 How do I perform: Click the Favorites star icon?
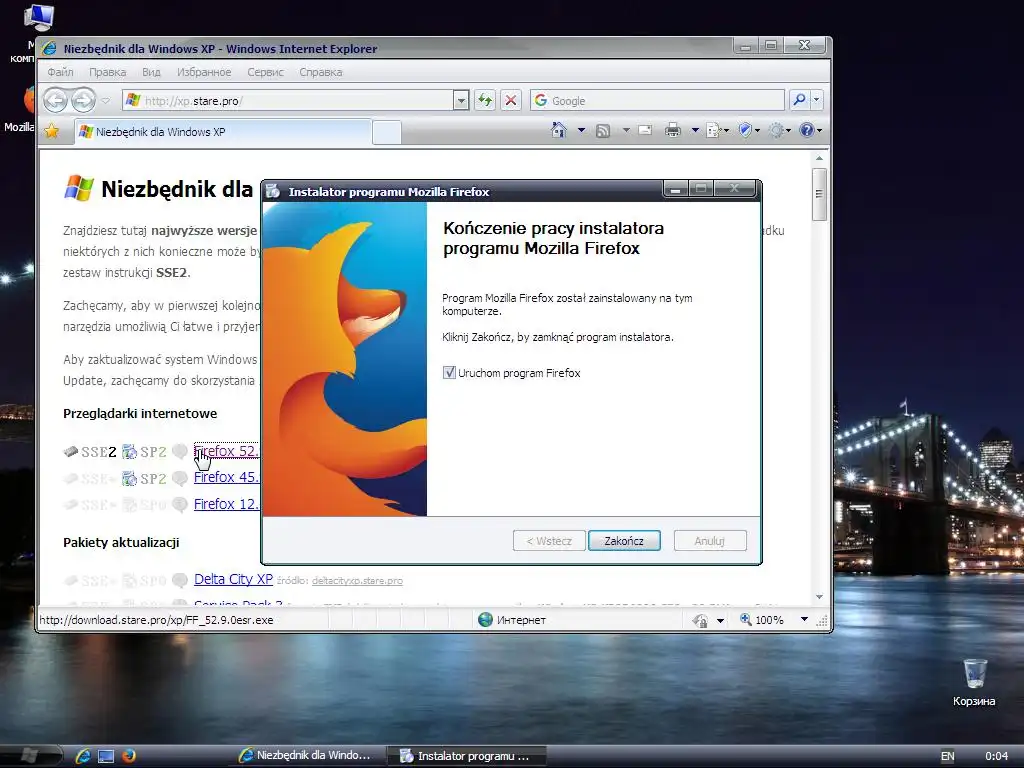tap(52, 131)
